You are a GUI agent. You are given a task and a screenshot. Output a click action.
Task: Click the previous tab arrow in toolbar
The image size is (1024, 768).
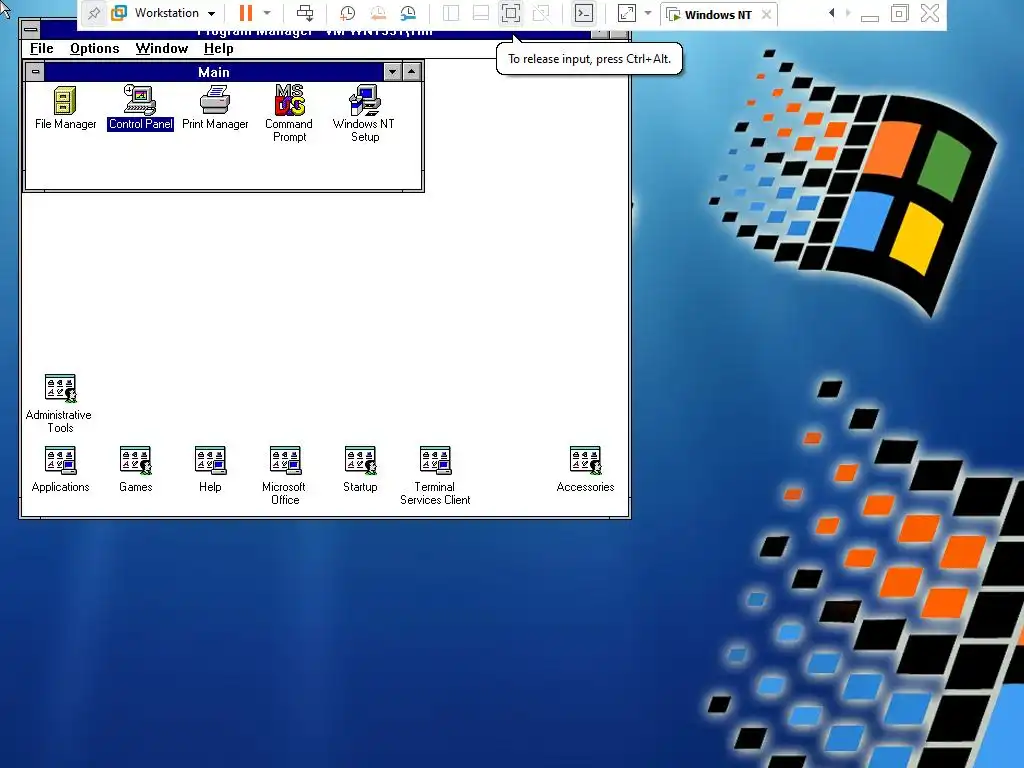pyautogui.click(x=831, y=13)
